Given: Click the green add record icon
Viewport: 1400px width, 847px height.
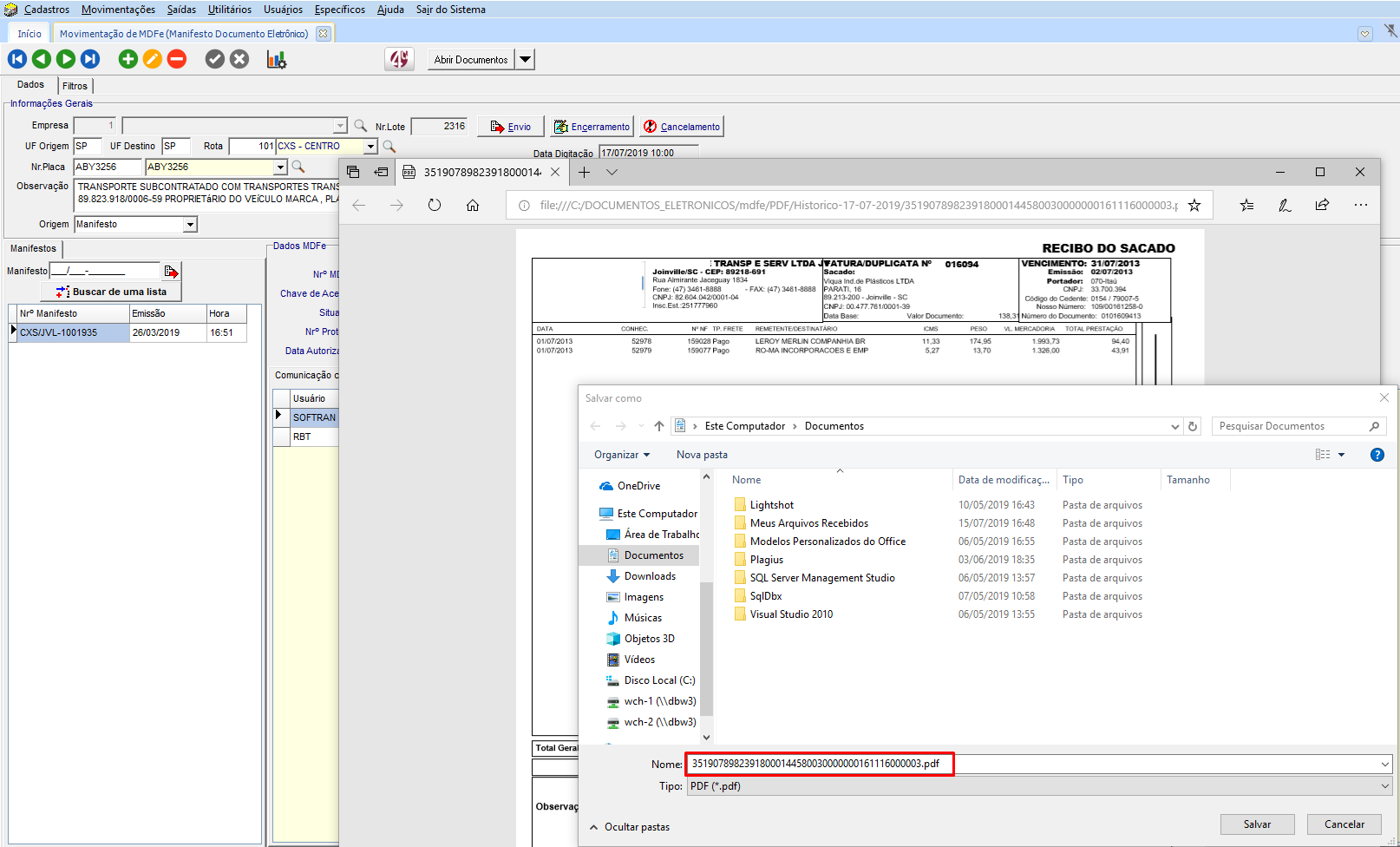Looking at the screenshot, I should pos(128,59).
